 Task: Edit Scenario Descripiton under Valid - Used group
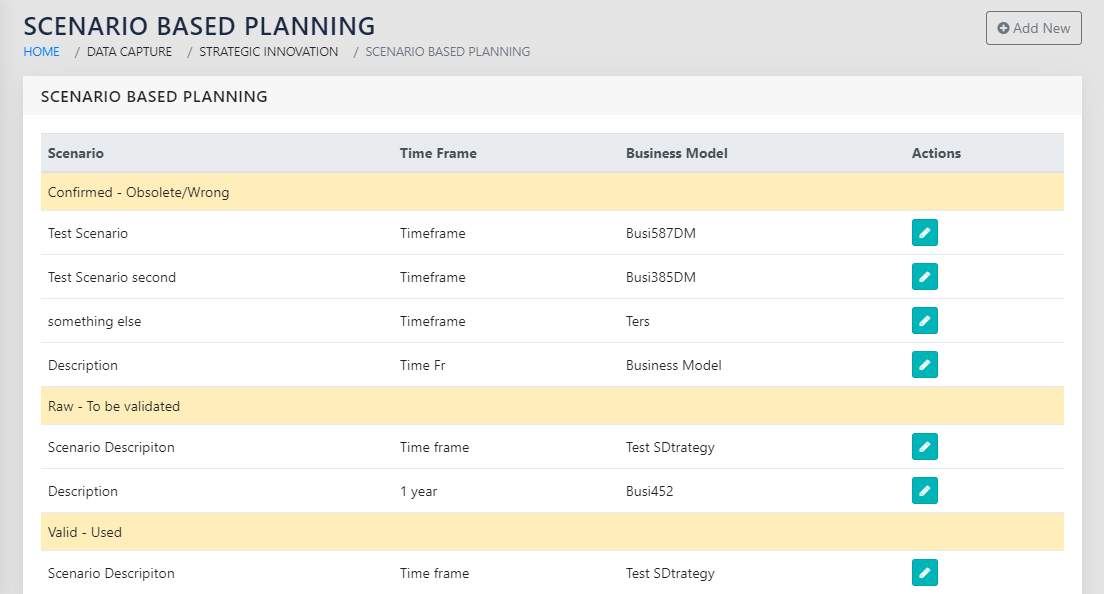pyautogui.click(x=924, y=573)
